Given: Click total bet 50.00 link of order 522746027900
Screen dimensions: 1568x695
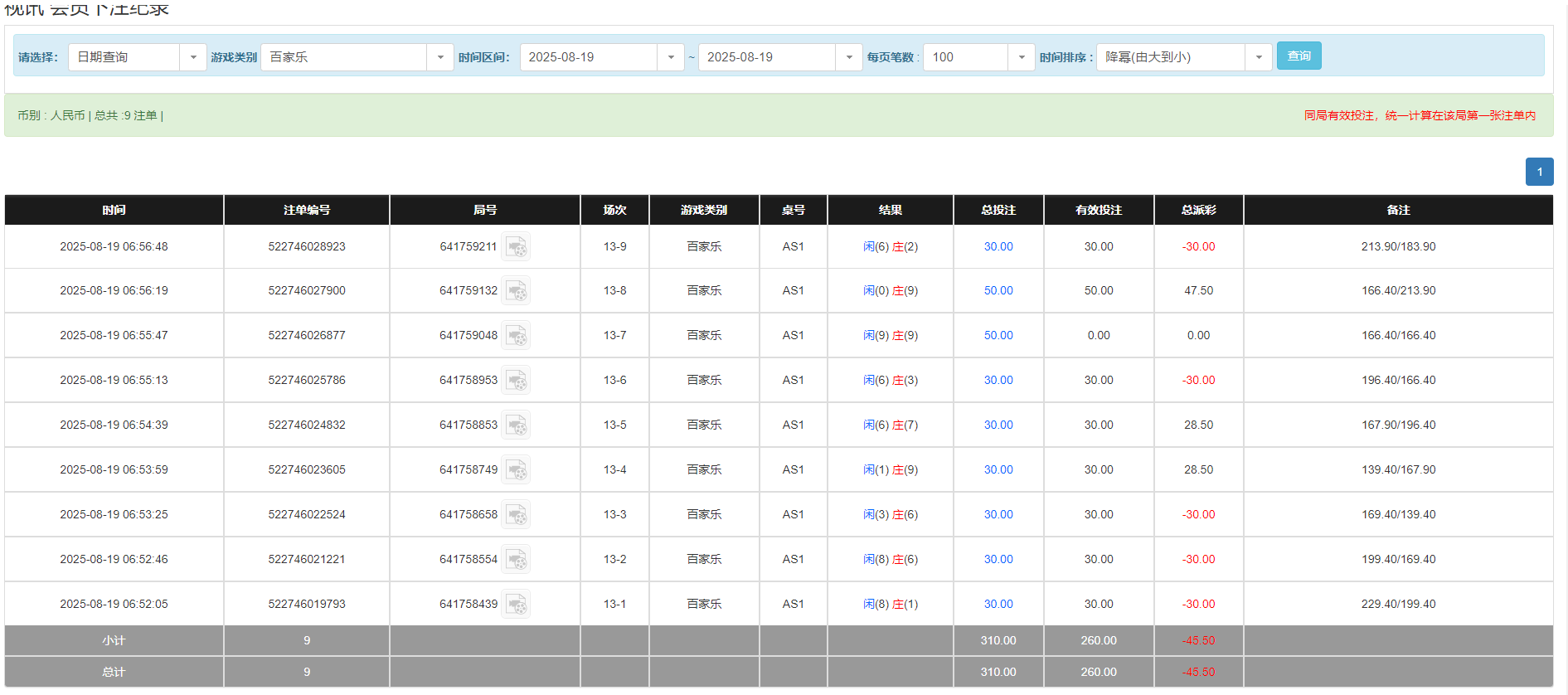Looking at the screenshot, I should tap(998, 291).
